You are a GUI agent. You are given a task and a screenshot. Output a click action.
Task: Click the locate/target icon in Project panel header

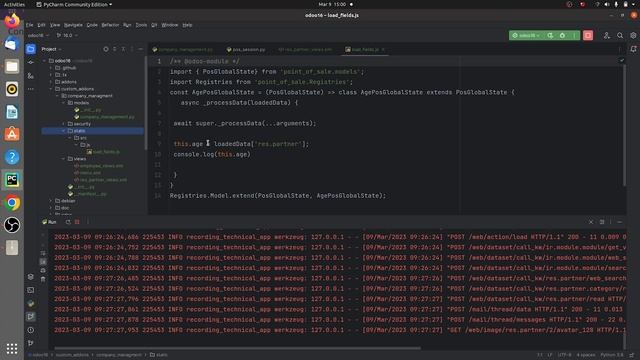click(x=106, y=49)
